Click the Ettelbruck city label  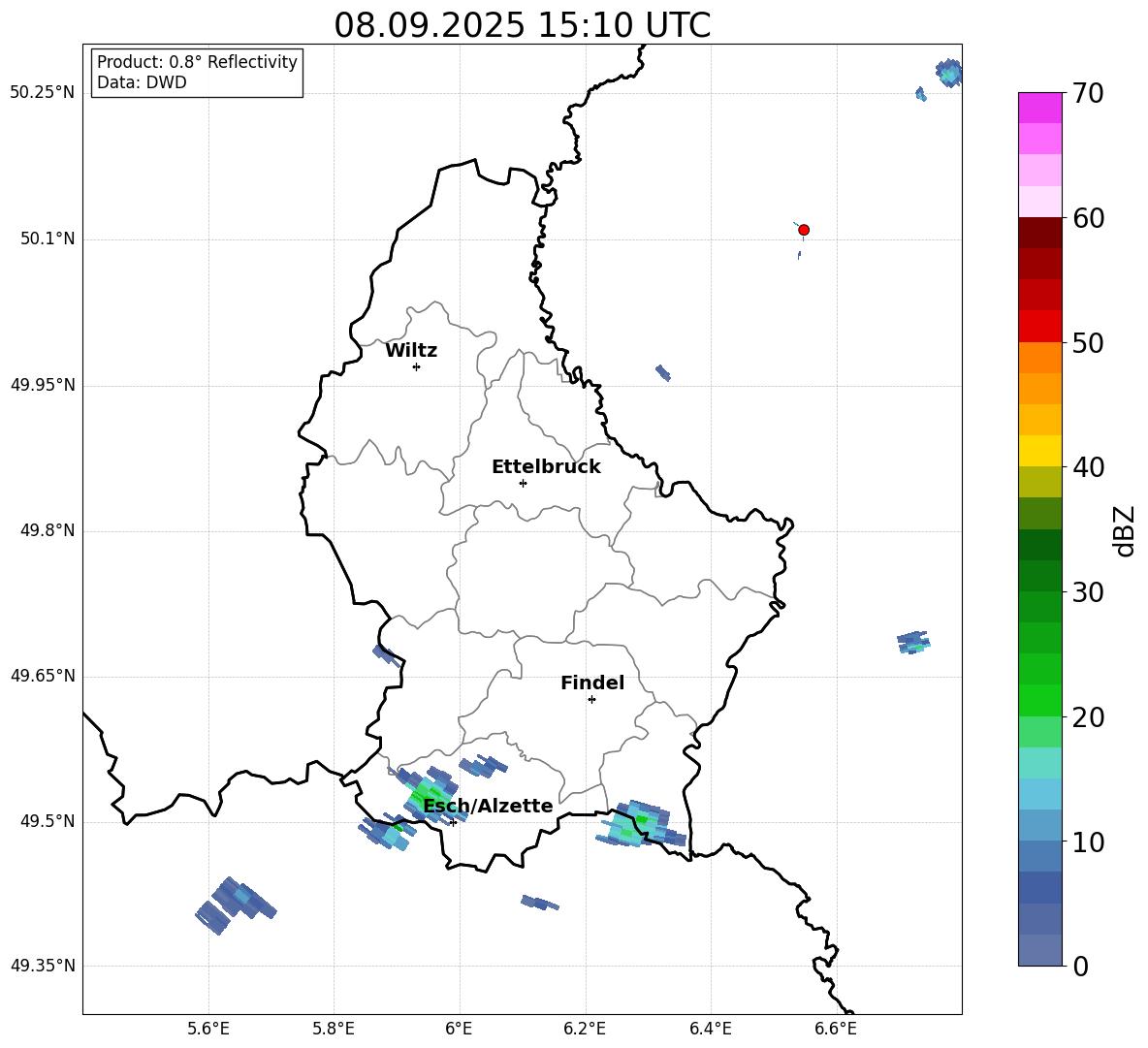pos(546,467)
